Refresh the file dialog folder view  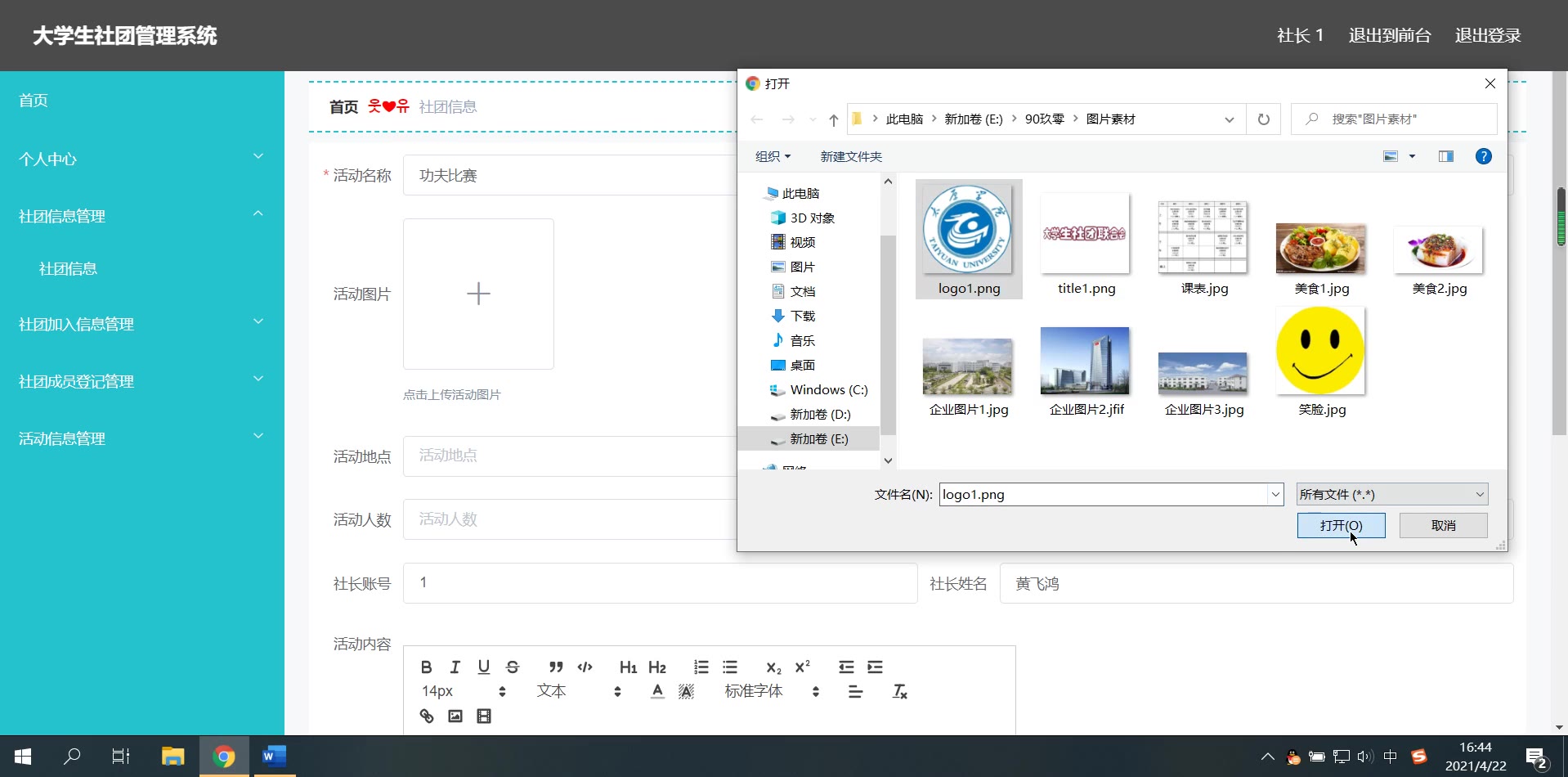[1263, 119]
